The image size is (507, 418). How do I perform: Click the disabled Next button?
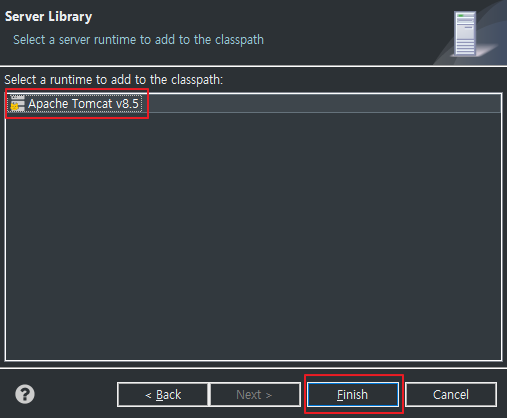(x=255, y=395)
